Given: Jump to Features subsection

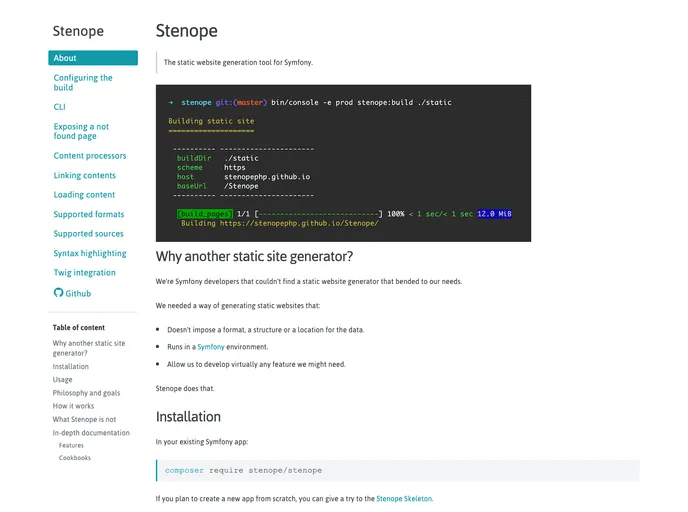Looking at the screenshot, I should (71, 445).
